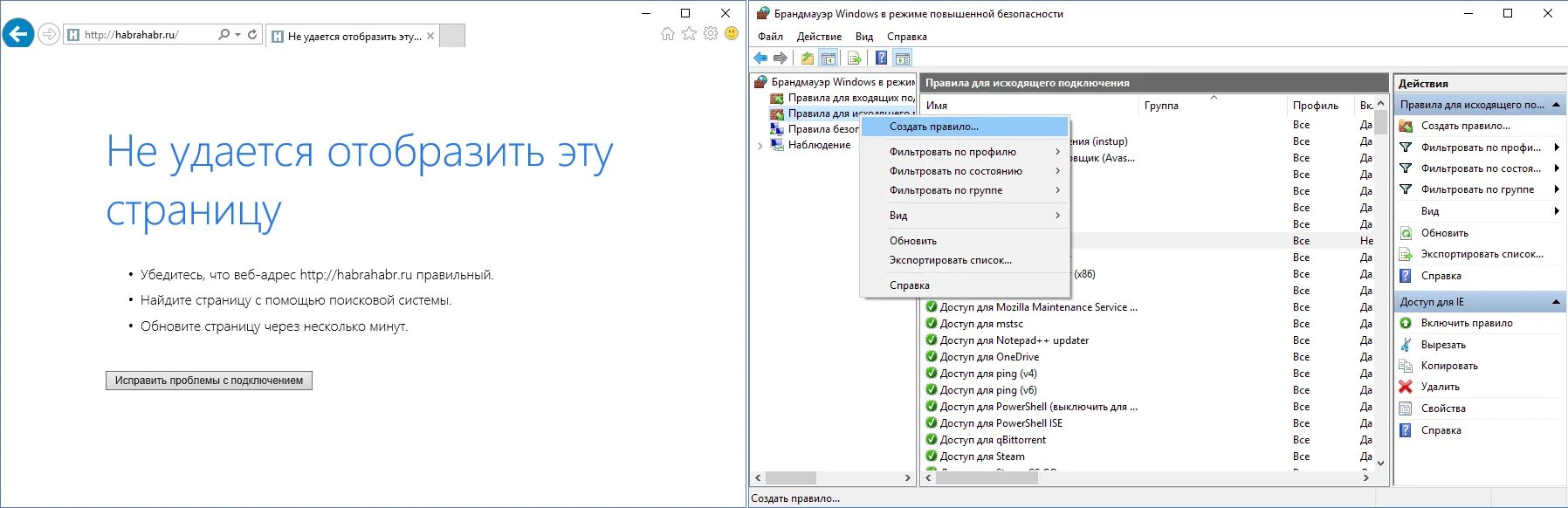Open 'Фильтровать по состоянию' in Actions pane
The width and height of the screenshot is (1568, 508).
(1480, 168)
